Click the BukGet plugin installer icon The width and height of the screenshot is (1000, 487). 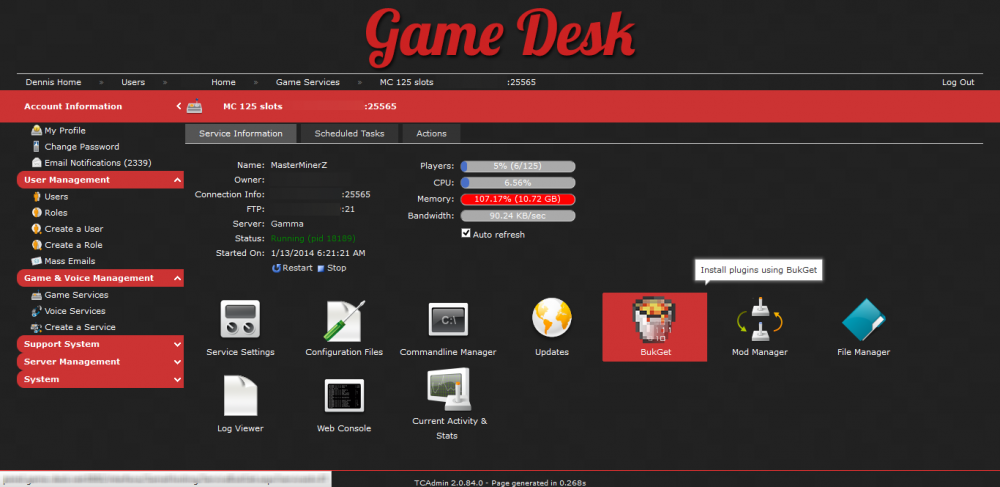coord(654,324)
